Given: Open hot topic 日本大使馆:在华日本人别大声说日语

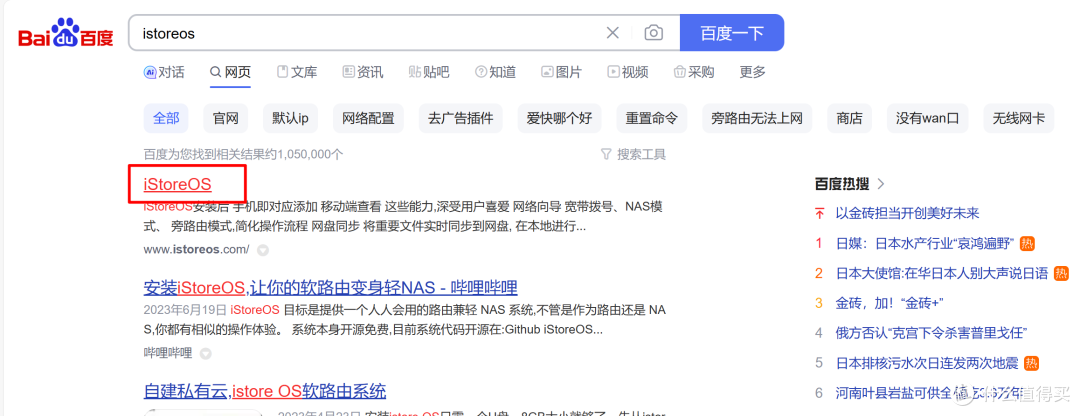Looking at the screenshot, I should pos(942,273).
